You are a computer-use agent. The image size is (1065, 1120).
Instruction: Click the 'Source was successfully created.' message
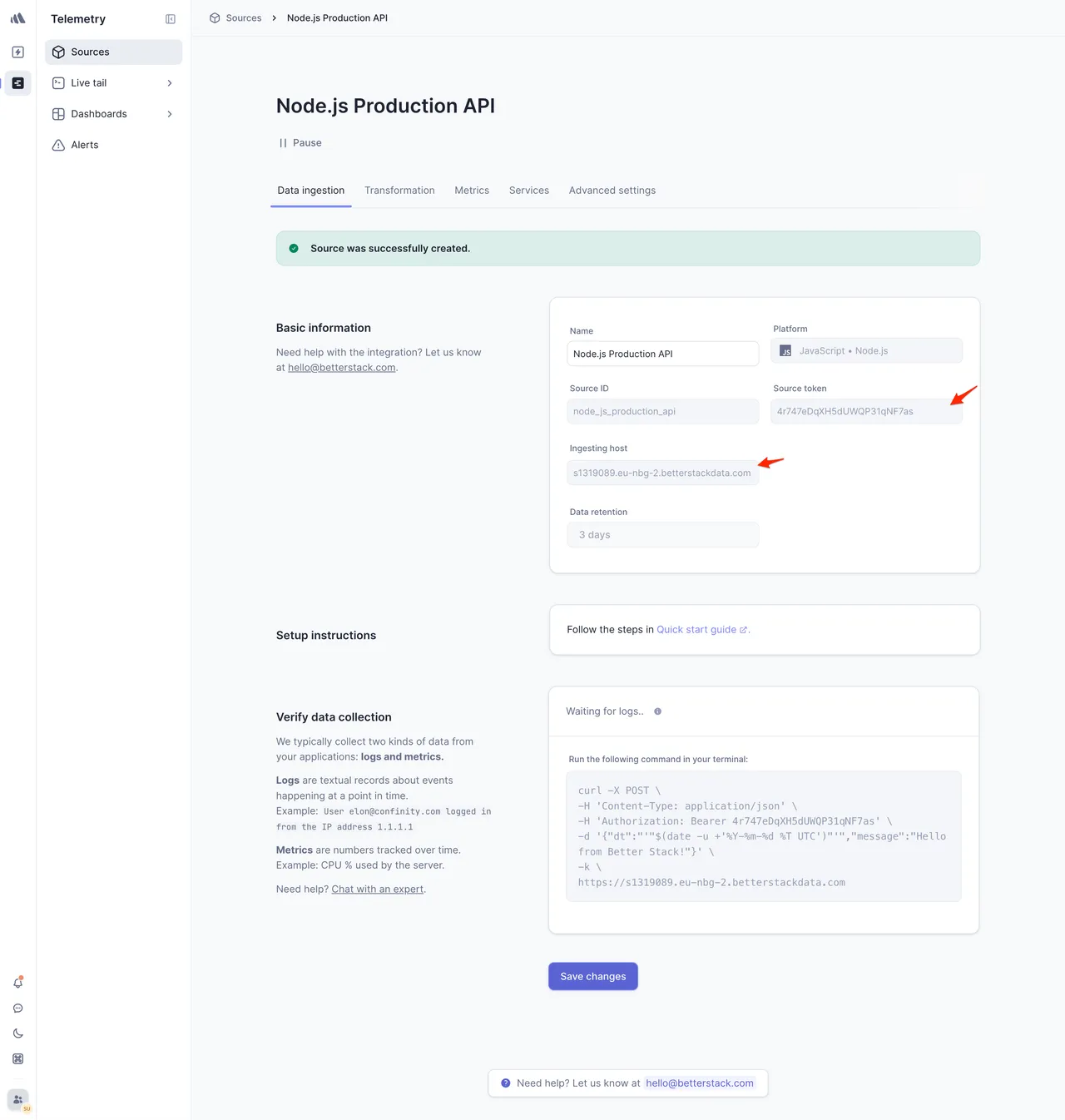[390, 249]
